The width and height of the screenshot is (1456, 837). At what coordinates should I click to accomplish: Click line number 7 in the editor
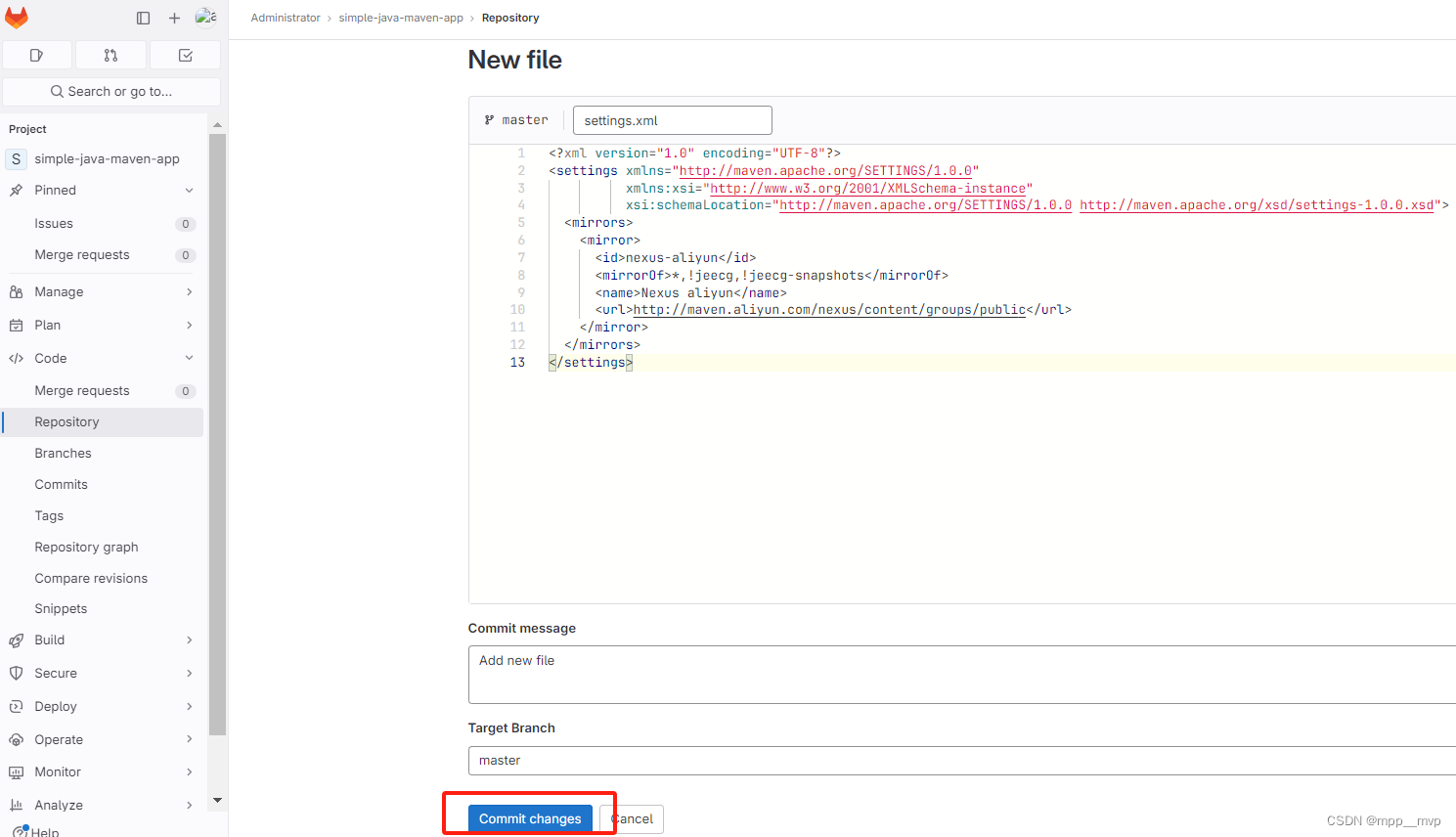tap(521, 258)
